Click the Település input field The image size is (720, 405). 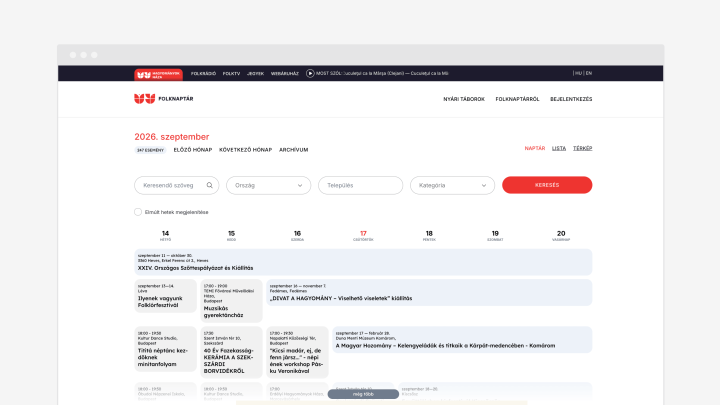click(360, 186)
